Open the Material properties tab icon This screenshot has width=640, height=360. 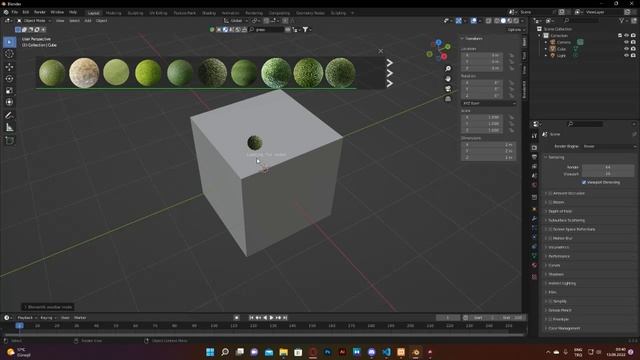click(x=534, y=265)
